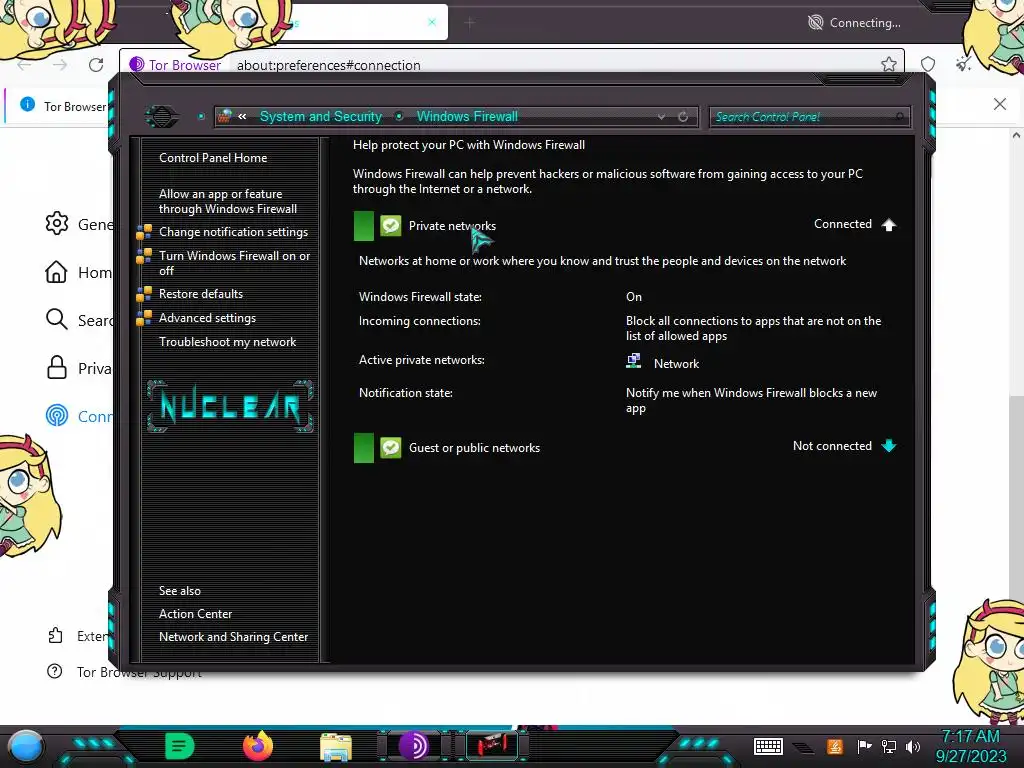Open Troubleshoot my network

coord(227,342)
